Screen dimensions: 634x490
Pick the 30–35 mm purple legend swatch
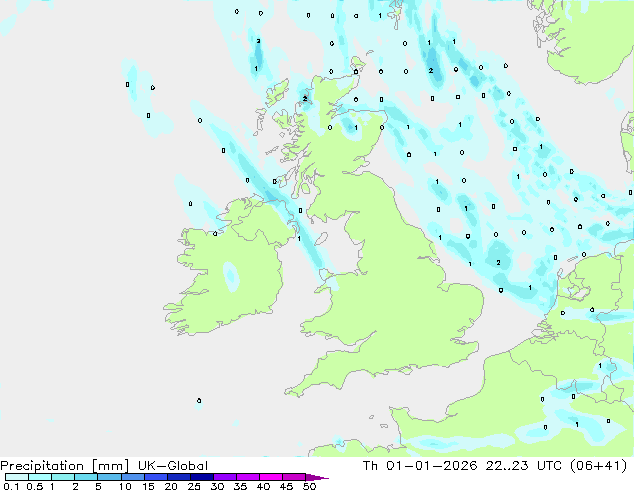tap(227, 478)
